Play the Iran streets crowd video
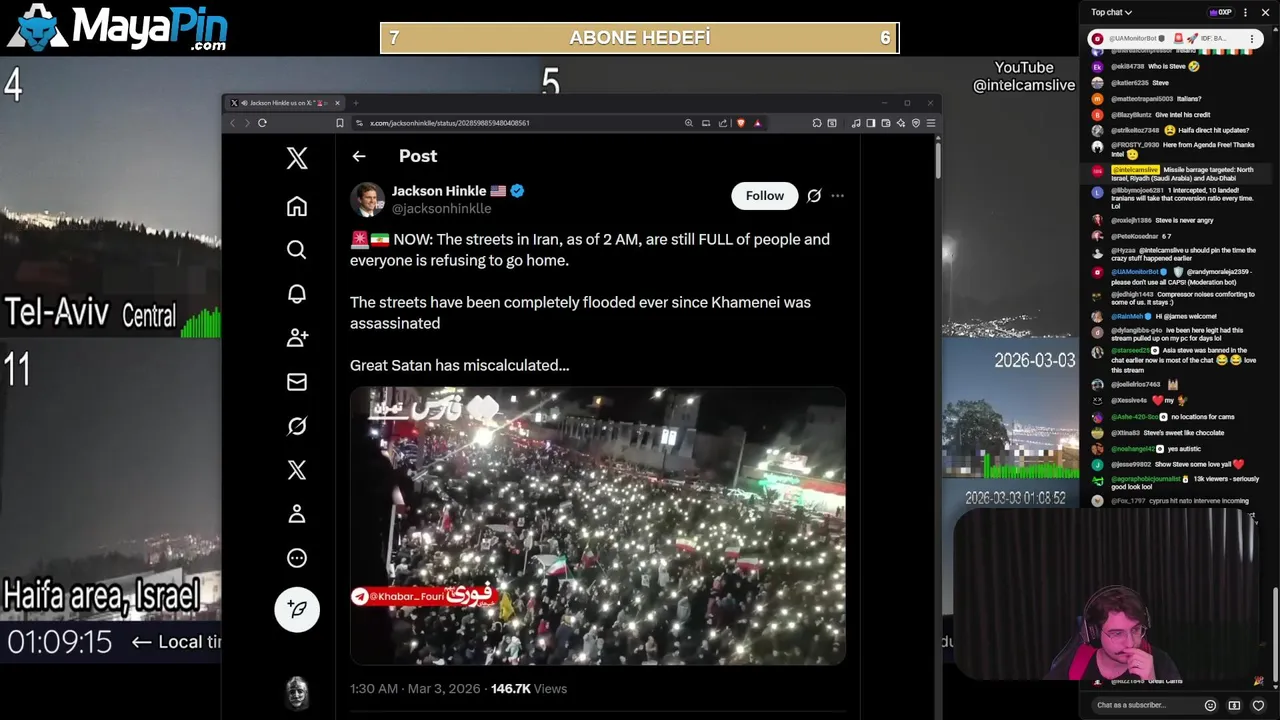Screen dimensions: 1280x720 [598, 526]
